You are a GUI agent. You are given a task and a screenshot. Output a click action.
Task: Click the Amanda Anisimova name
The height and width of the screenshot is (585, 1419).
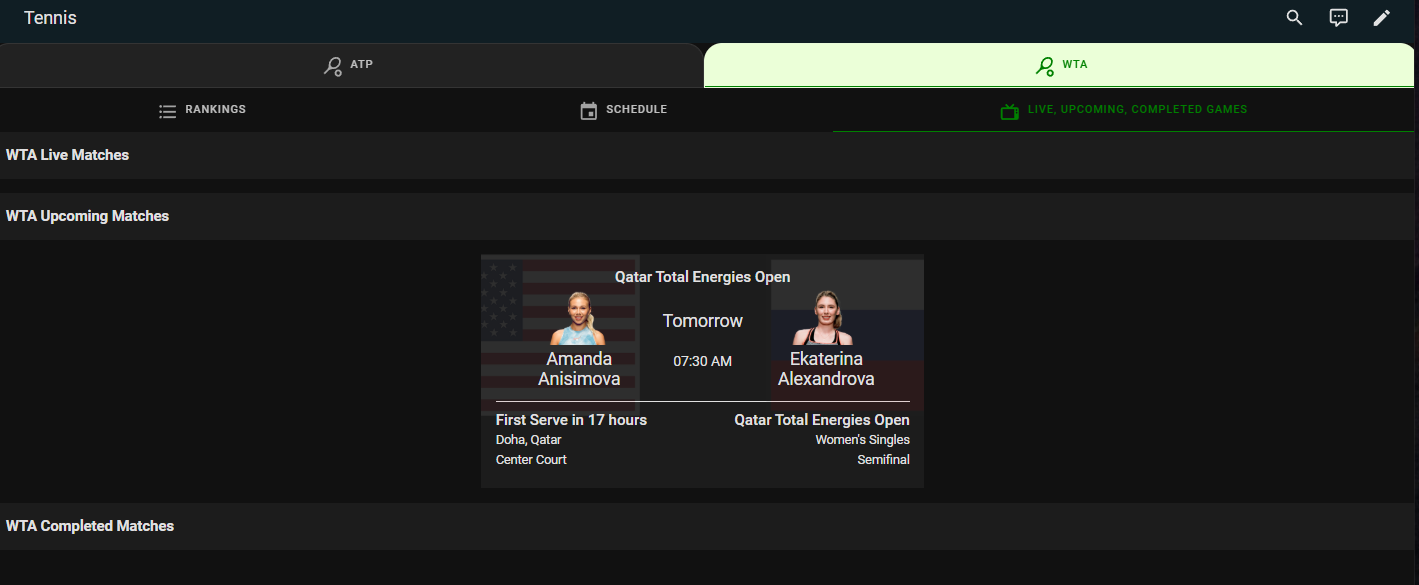[579, 369]
